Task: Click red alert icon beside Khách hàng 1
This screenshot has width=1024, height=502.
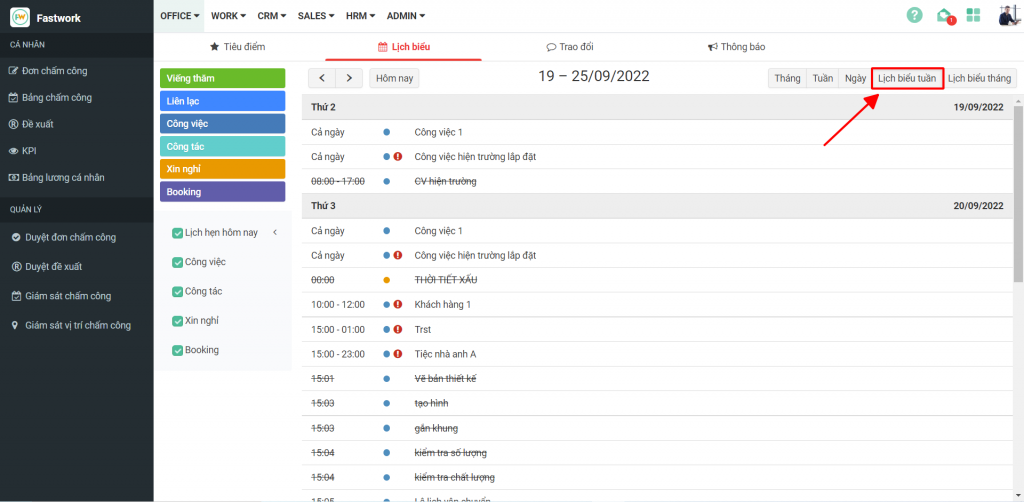Action: (x=398, y=304)
